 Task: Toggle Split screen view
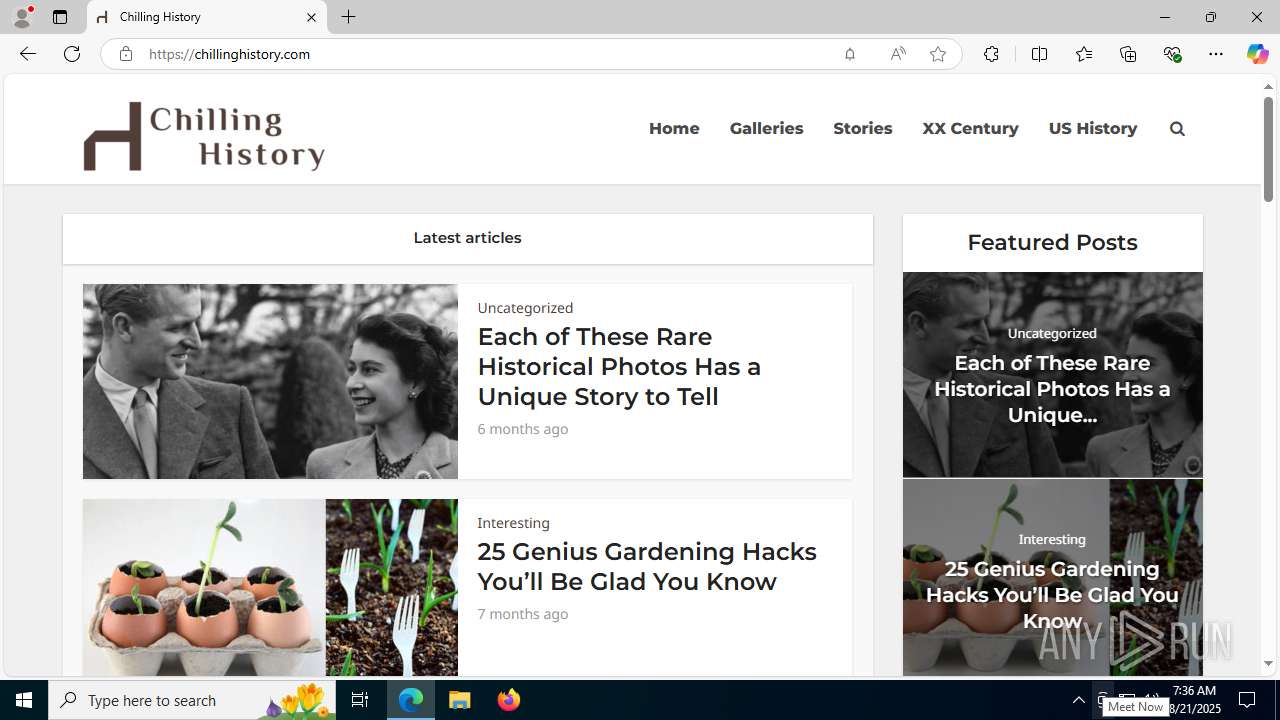pyautogui.click(x=1039, y=54)
